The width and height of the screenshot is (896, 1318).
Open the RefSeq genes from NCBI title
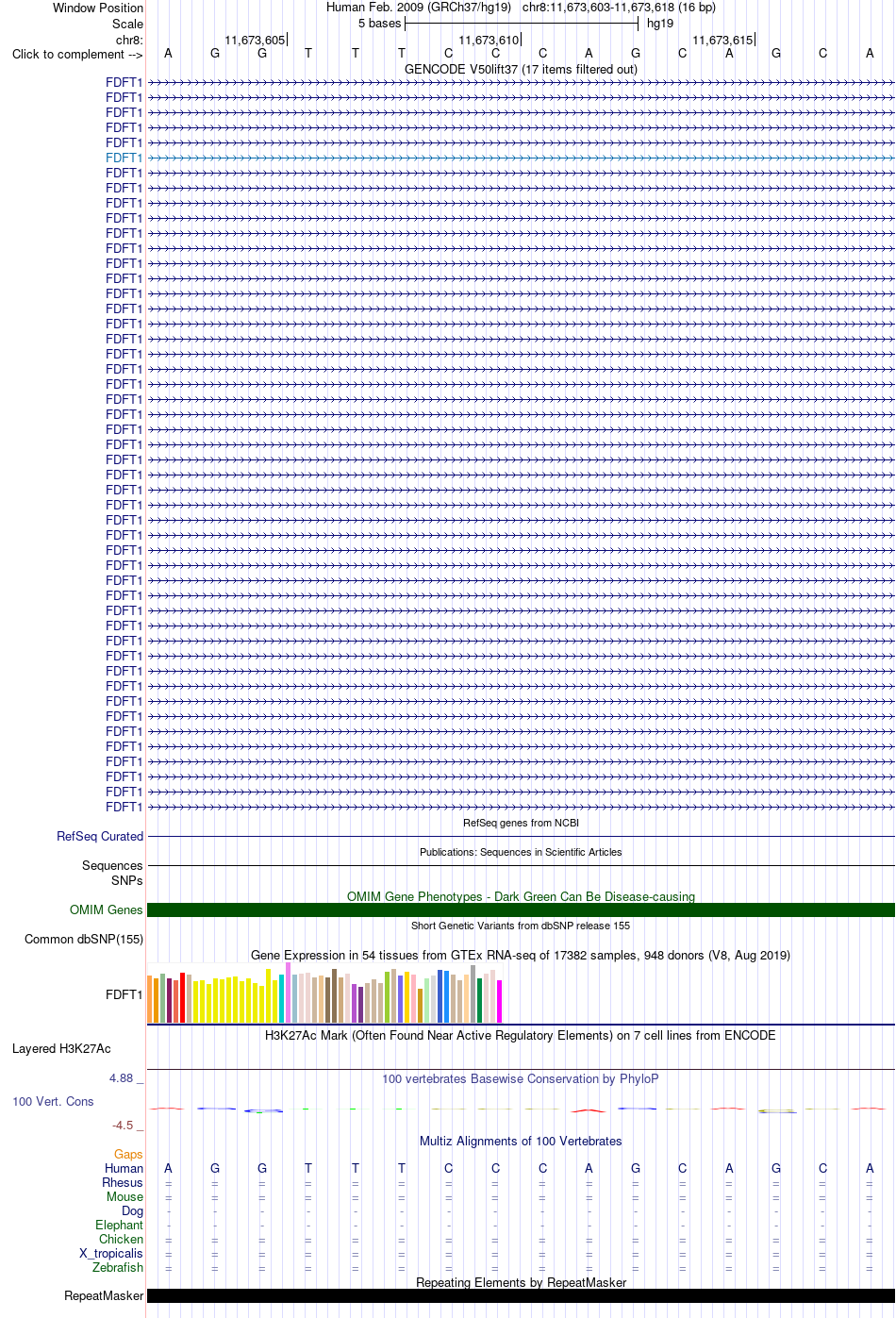(521, 823)
